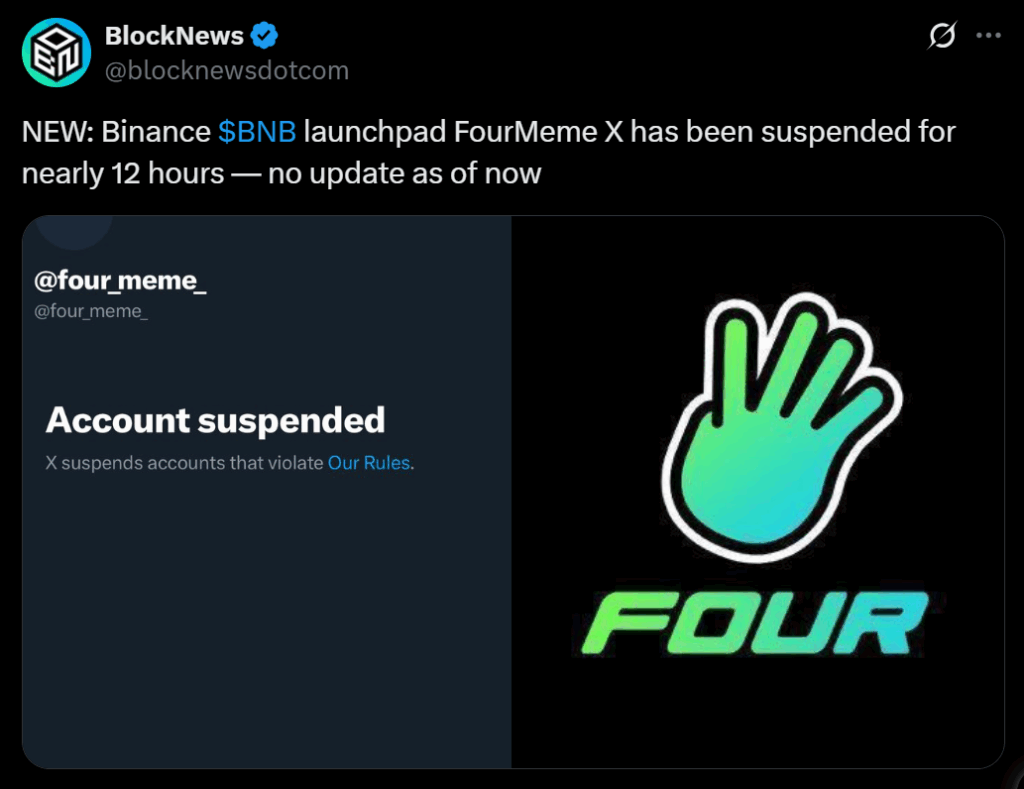The height and width of the screenshot is (789, 1024).
Task: Click the "no update as of now" text
Action: pyautogui.click(x=404, y=173)
